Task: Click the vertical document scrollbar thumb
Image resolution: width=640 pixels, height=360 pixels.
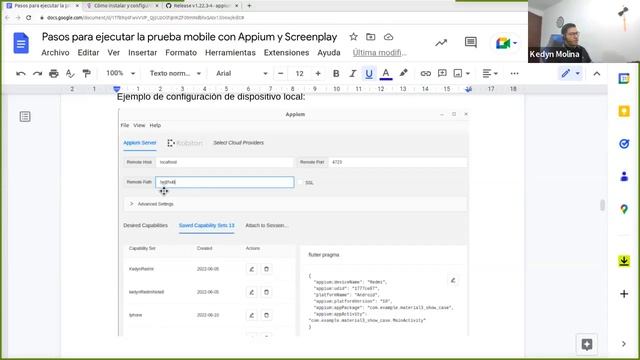Action: point(602,205)
